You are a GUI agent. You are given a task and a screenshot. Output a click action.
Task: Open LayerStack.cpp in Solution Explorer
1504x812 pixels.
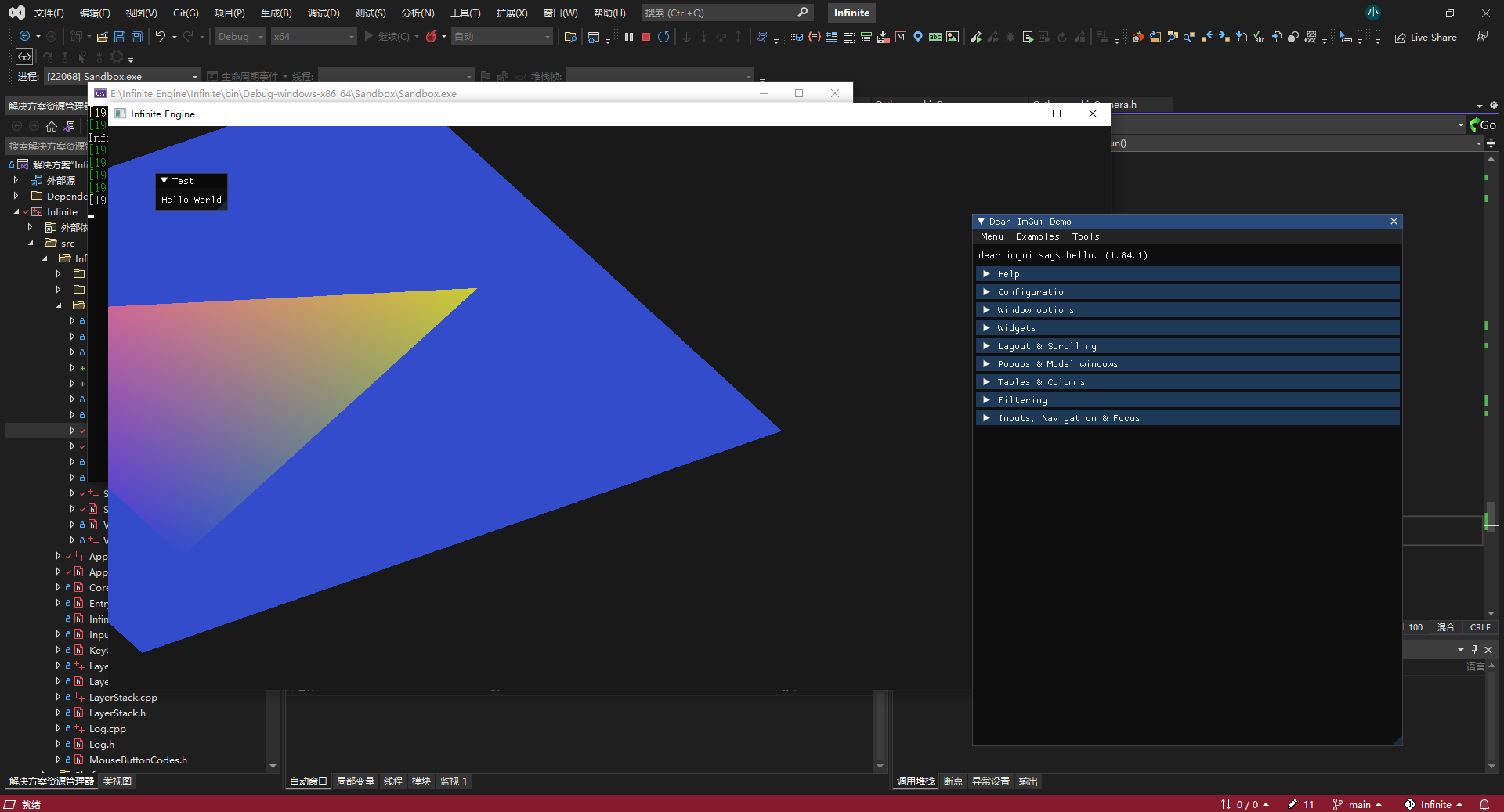pyautogui.click(x=123, y=697)
